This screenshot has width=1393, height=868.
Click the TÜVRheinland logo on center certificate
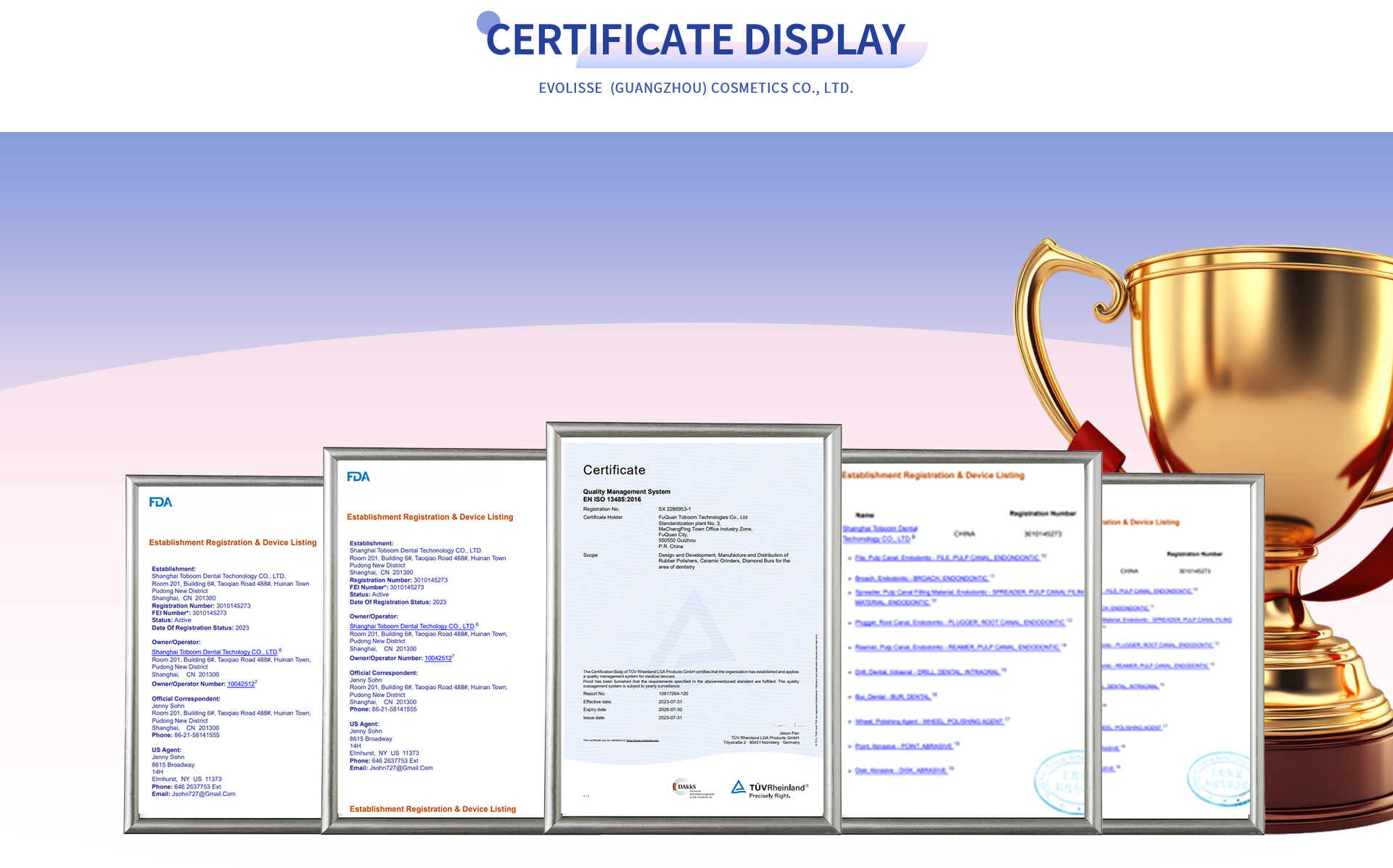point(769,789)
